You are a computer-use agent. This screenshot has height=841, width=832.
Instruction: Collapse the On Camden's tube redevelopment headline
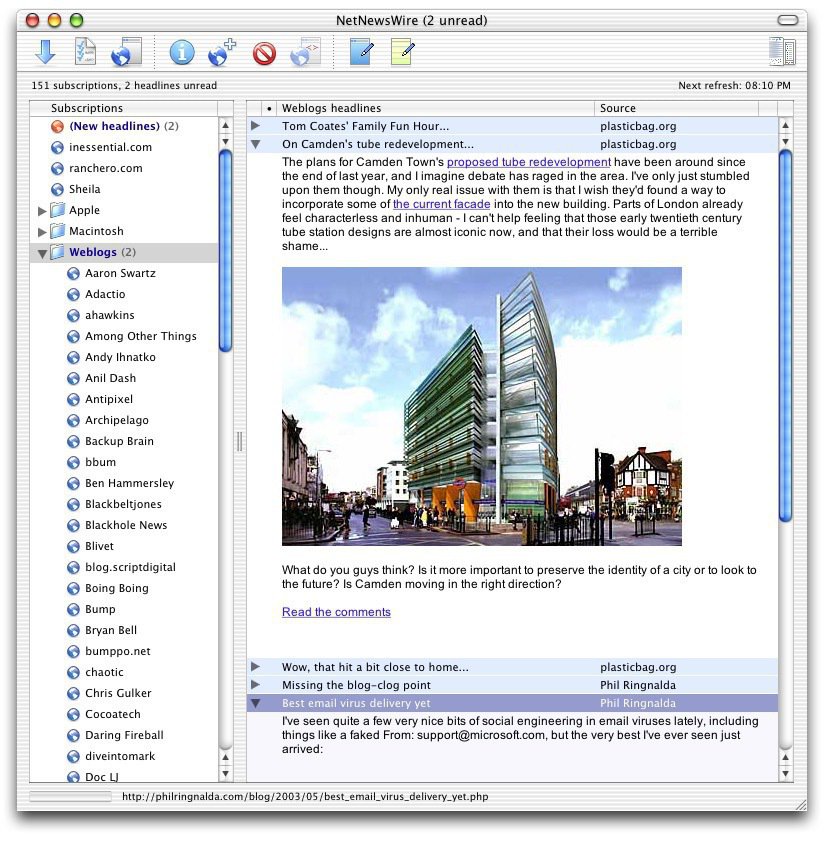click(255, 144)
